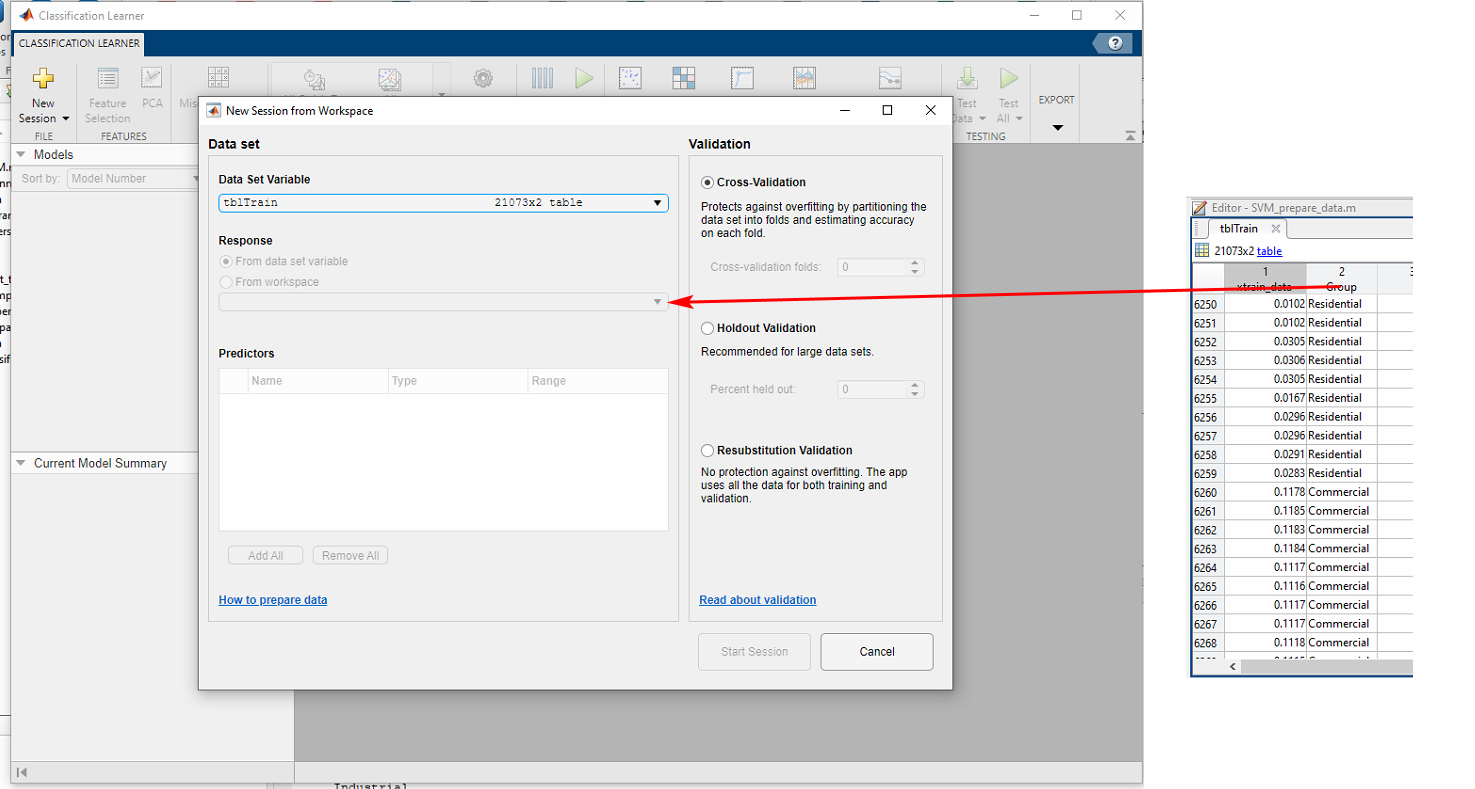Click the Test Data download icon
The width and height of the screenshot is (1475, 789).
coord(967,79)
